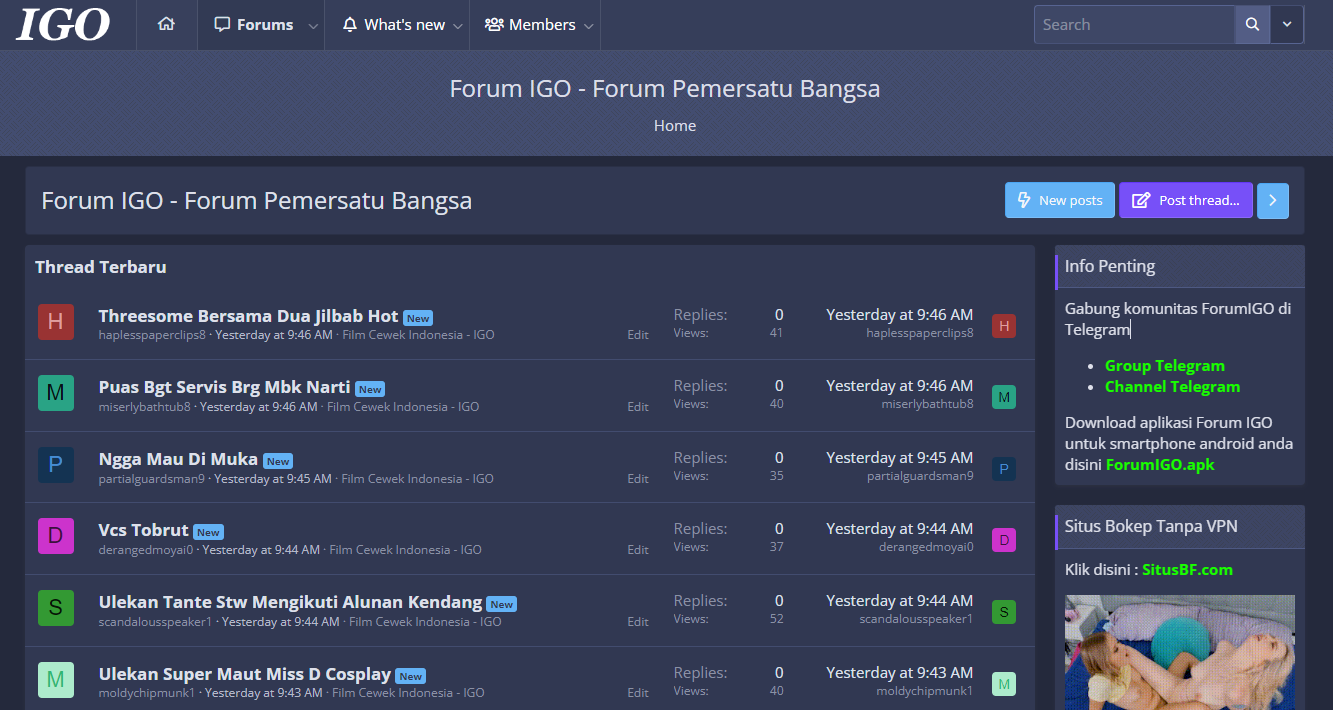
Task: Click author name partialguardsman9 under thread title
Action: pos(152,479)
